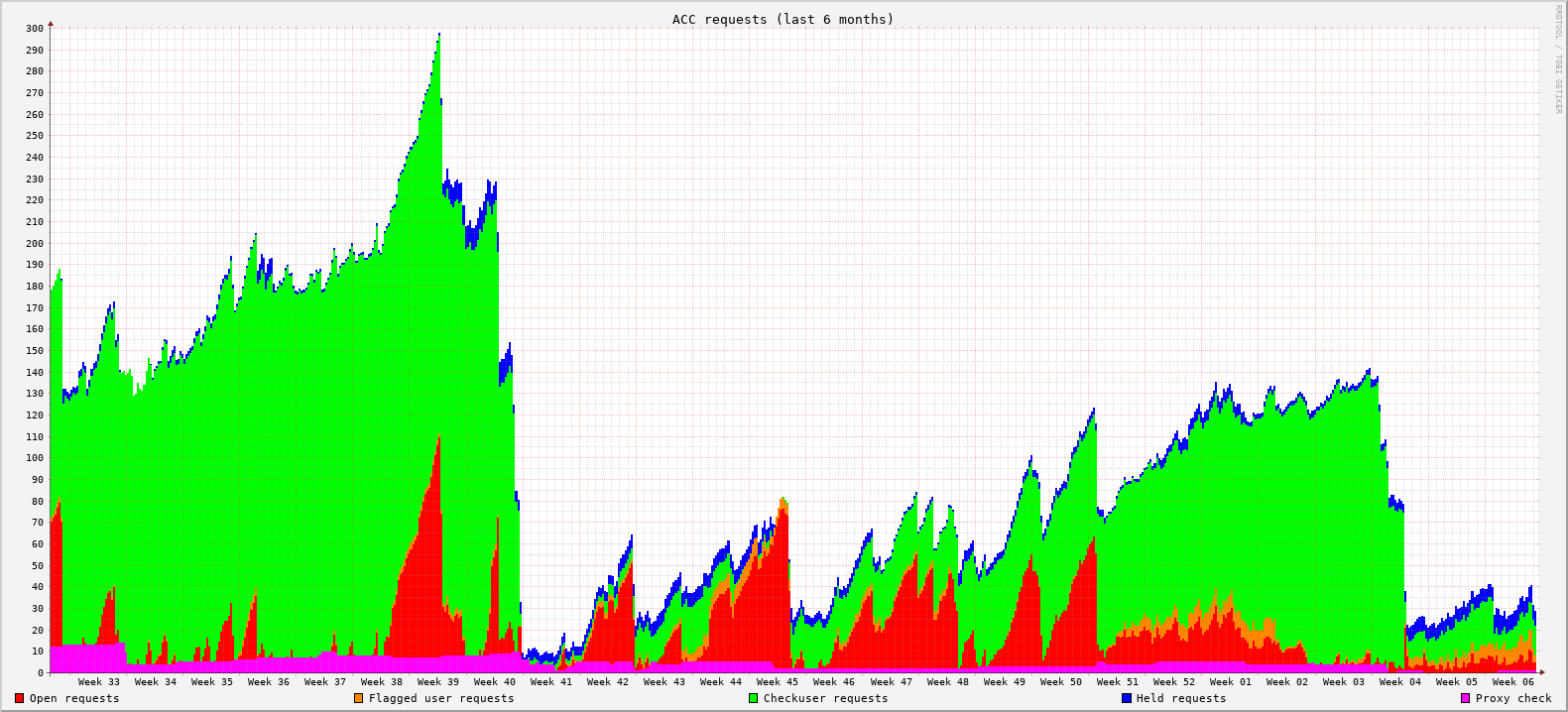Select the "Proxy check" legend label
1568x712 pixels.
[1513, 698]
